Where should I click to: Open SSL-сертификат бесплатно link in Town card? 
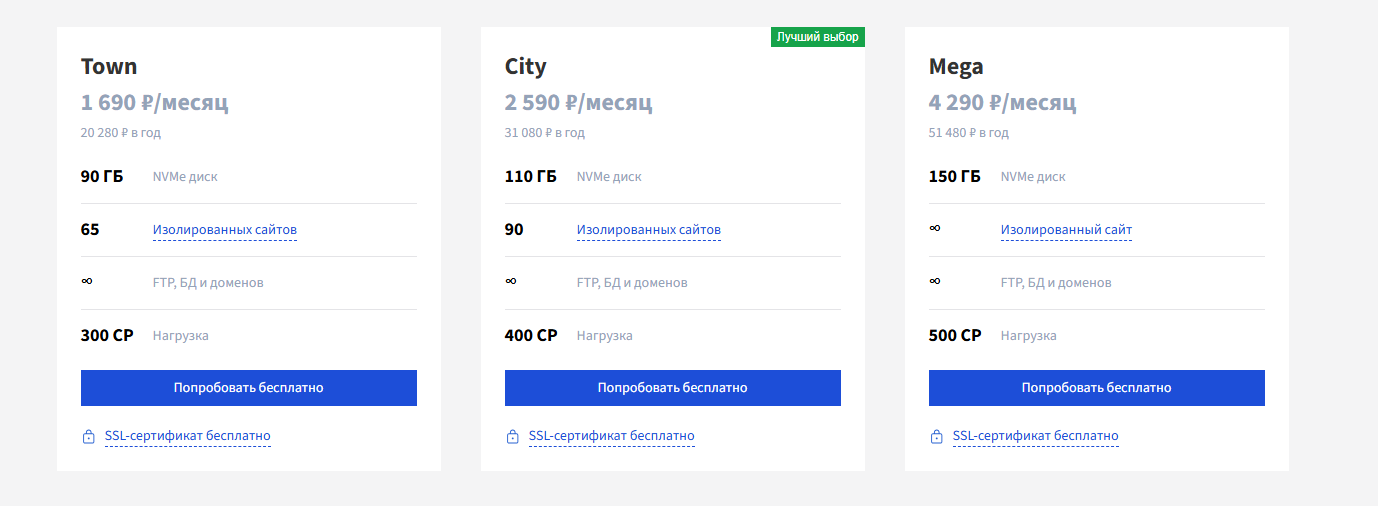[188, 436]
